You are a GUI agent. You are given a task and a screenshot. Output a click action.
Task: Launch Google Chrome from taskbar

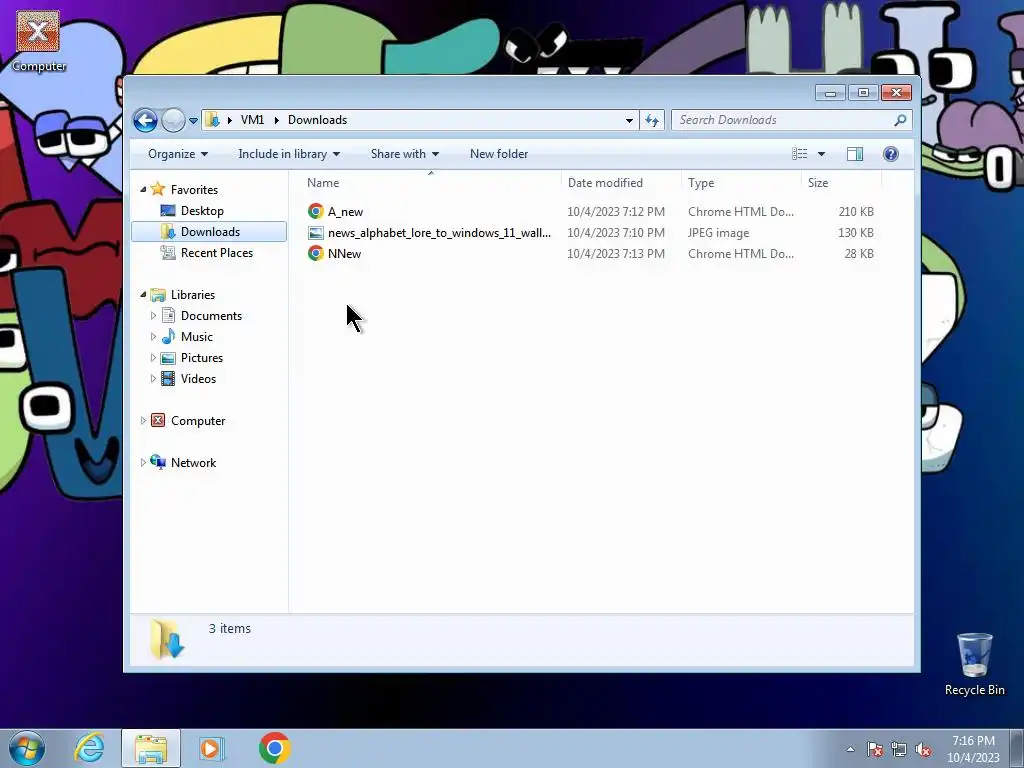click(x=274, y=748)
